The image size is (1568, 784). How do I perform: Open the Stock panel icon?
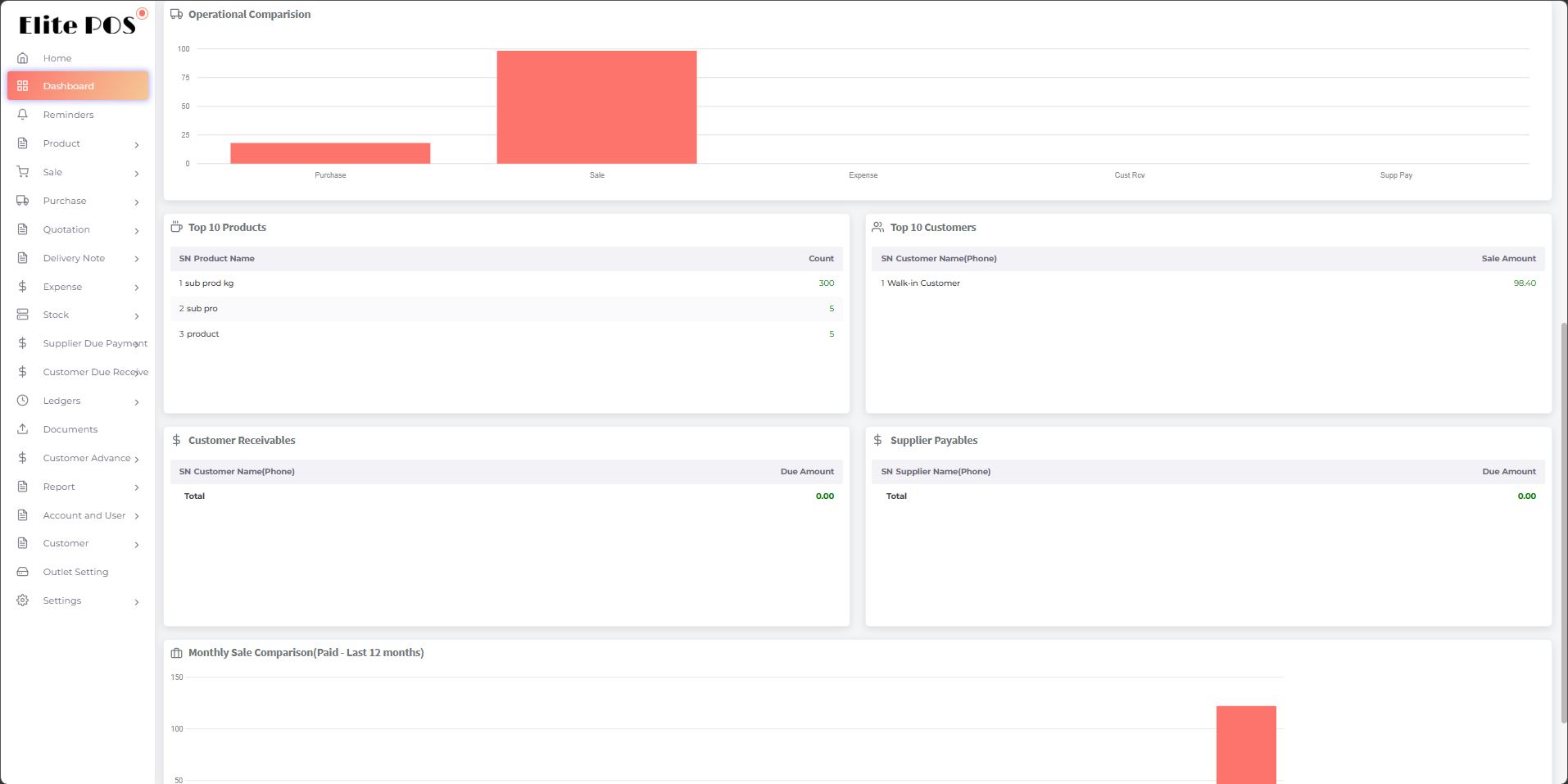(22, 315)
